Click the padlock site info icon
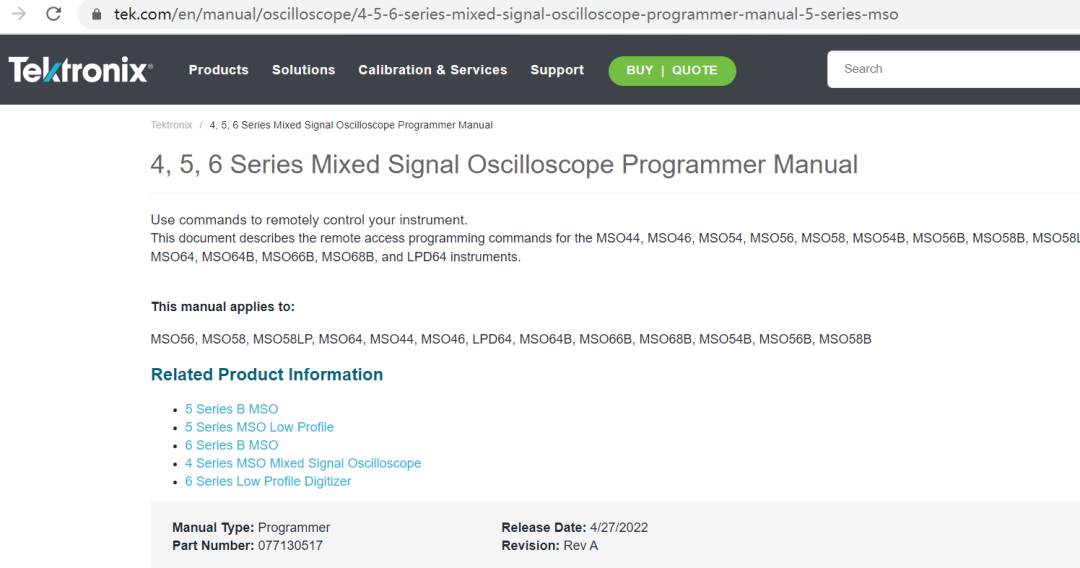 click(96, 14)
